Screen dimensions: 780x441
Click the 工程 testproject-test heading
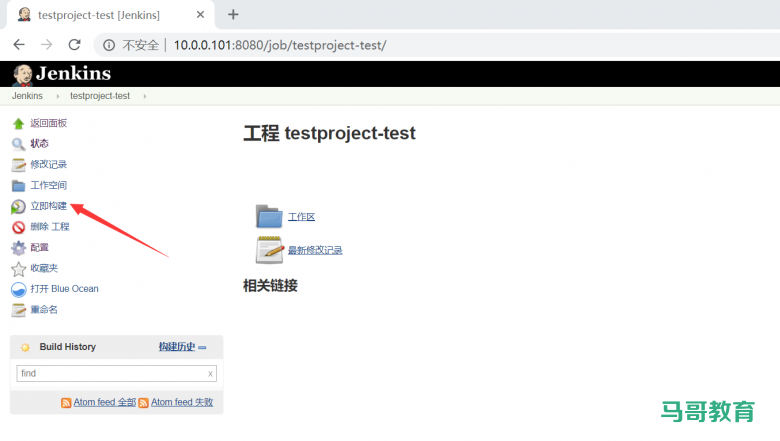[x=329, y=133]
